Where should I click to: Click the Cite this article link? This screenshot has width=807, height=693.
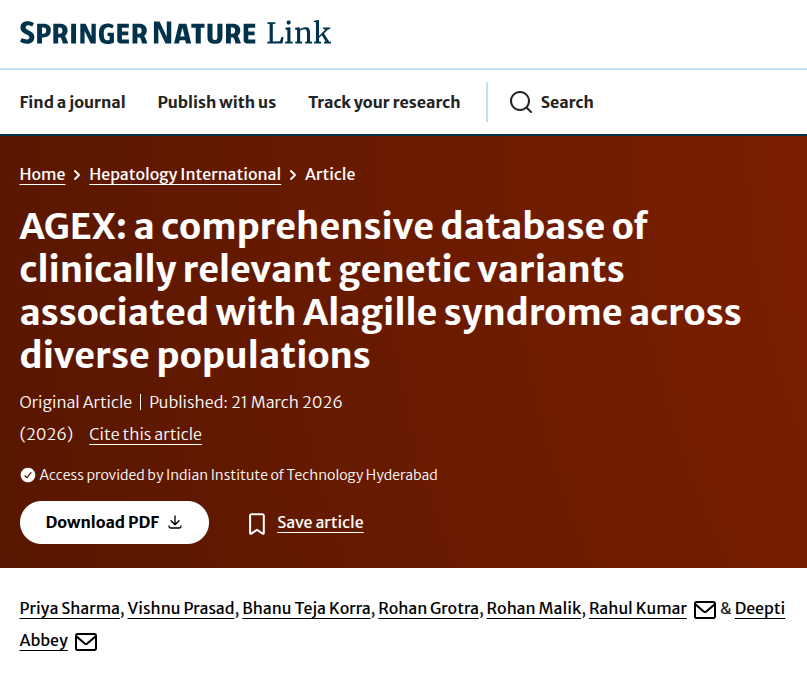145,434
